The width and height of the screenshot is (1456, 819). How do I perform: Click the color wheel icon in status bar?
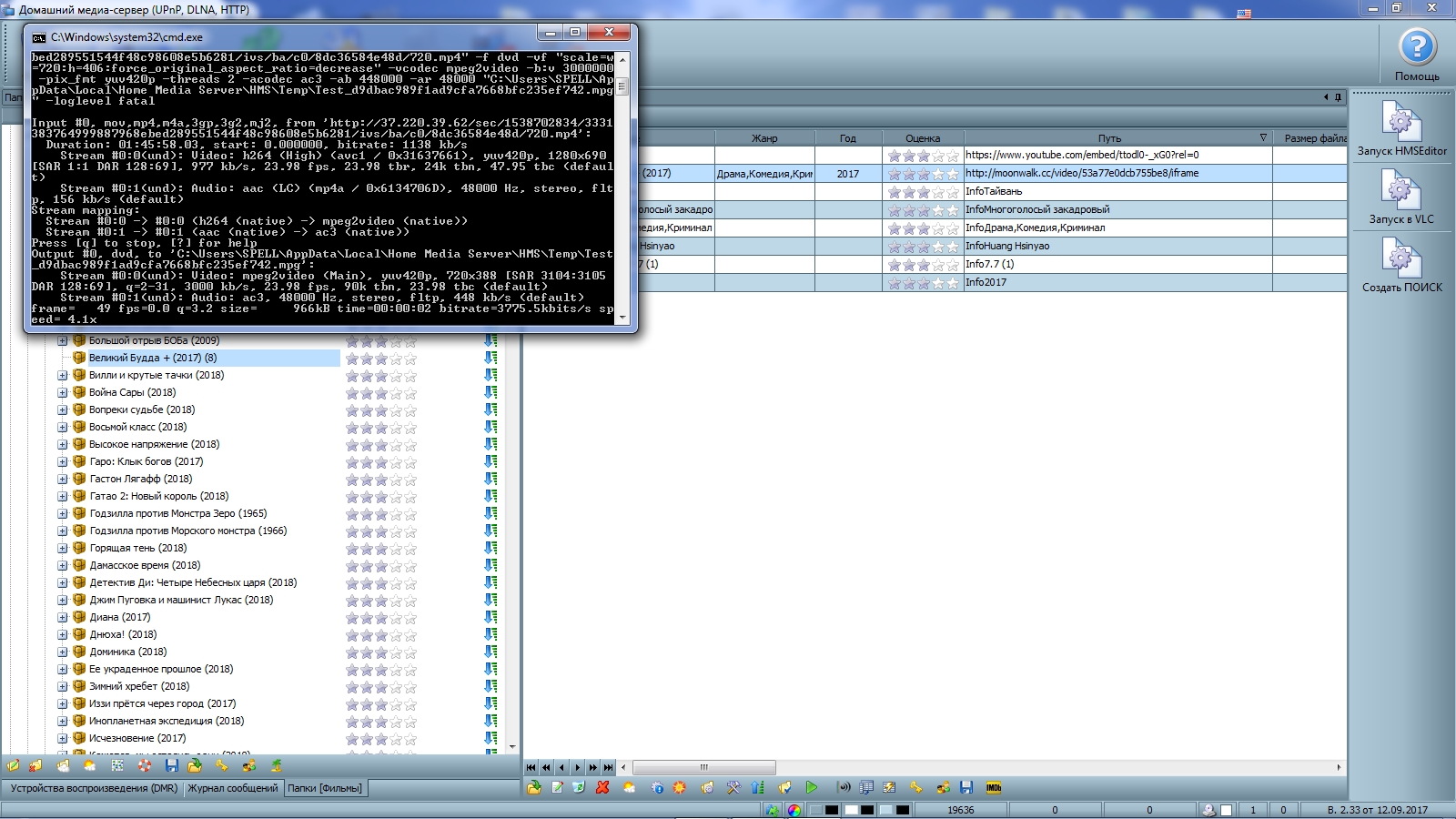(x=794, y=810)
